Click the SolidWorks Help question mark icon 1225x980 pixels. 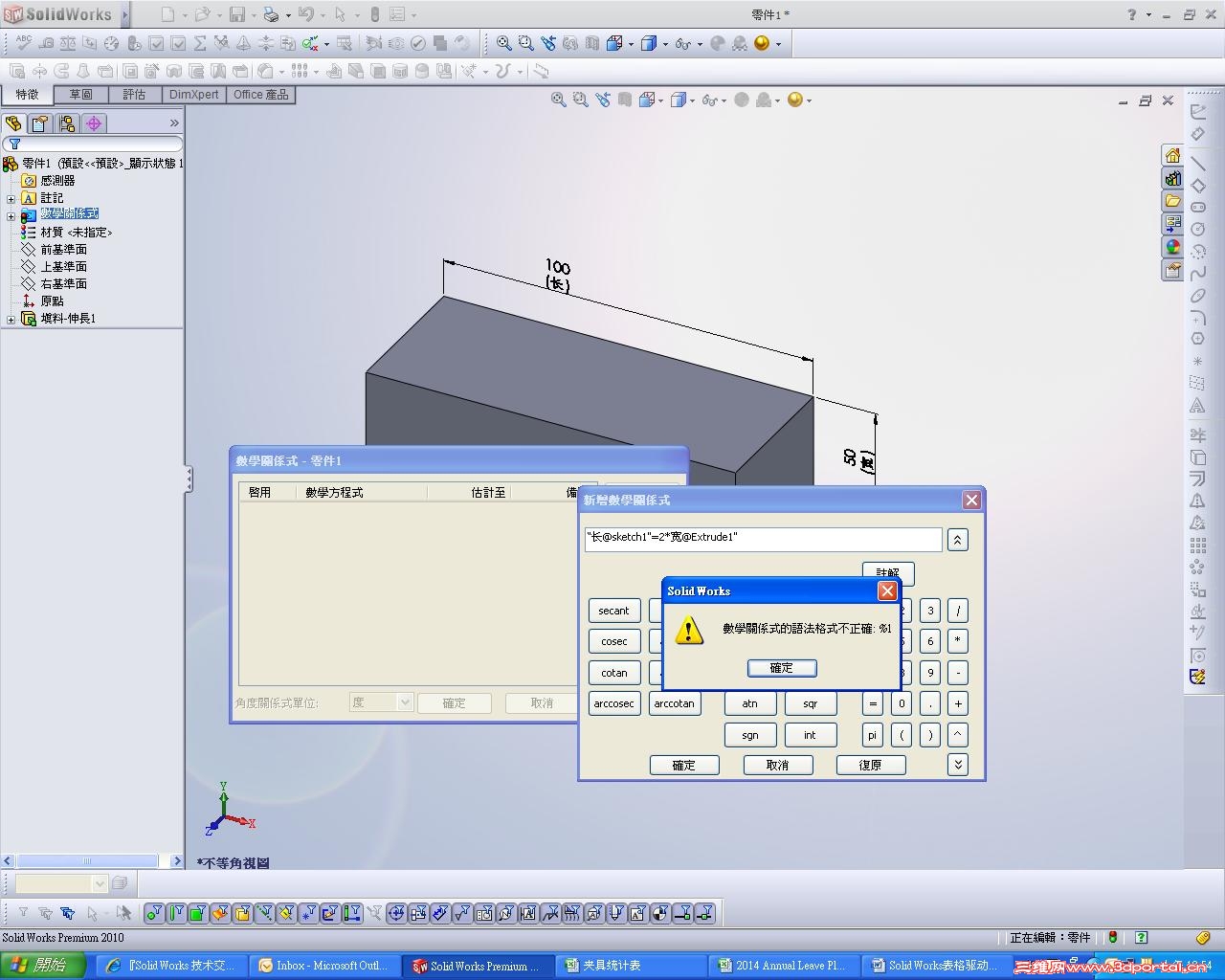(x=1132, y=14)
